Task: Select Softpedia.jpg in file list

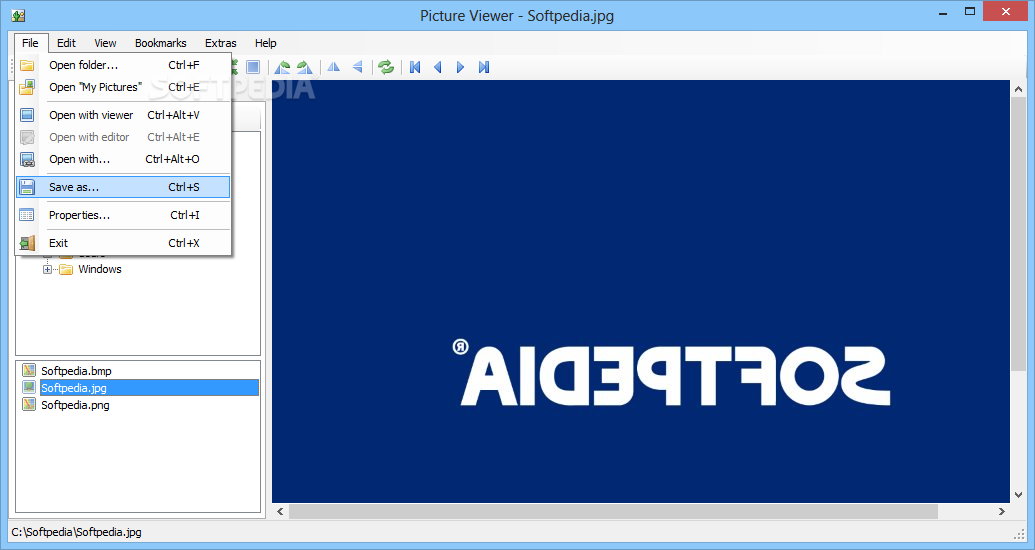Action: (149, 388)
